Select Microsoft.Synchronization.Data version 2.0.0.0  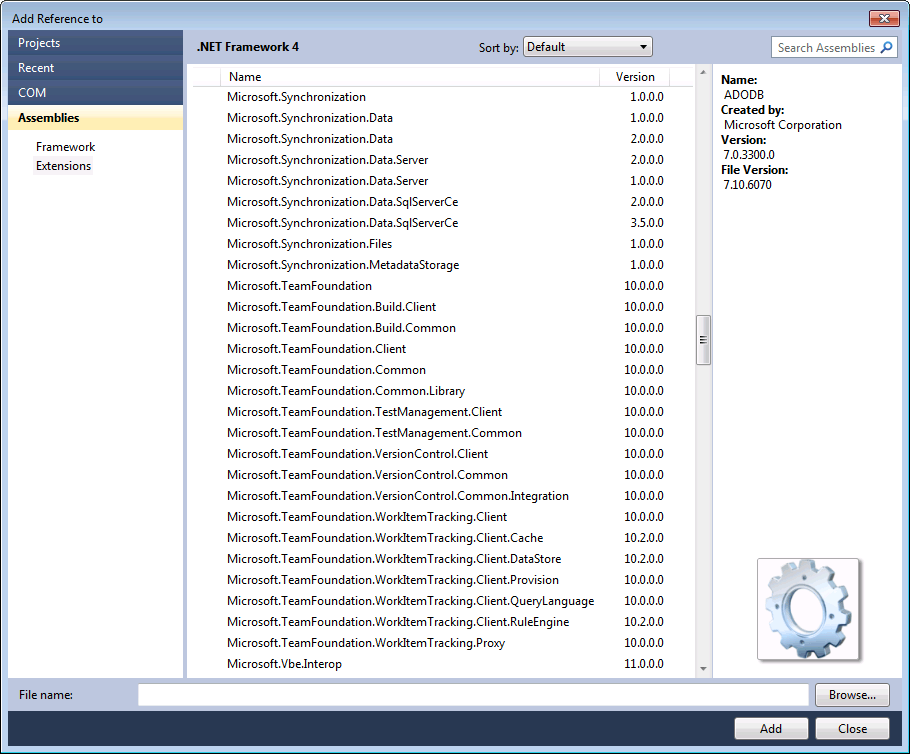pos(443,139)
